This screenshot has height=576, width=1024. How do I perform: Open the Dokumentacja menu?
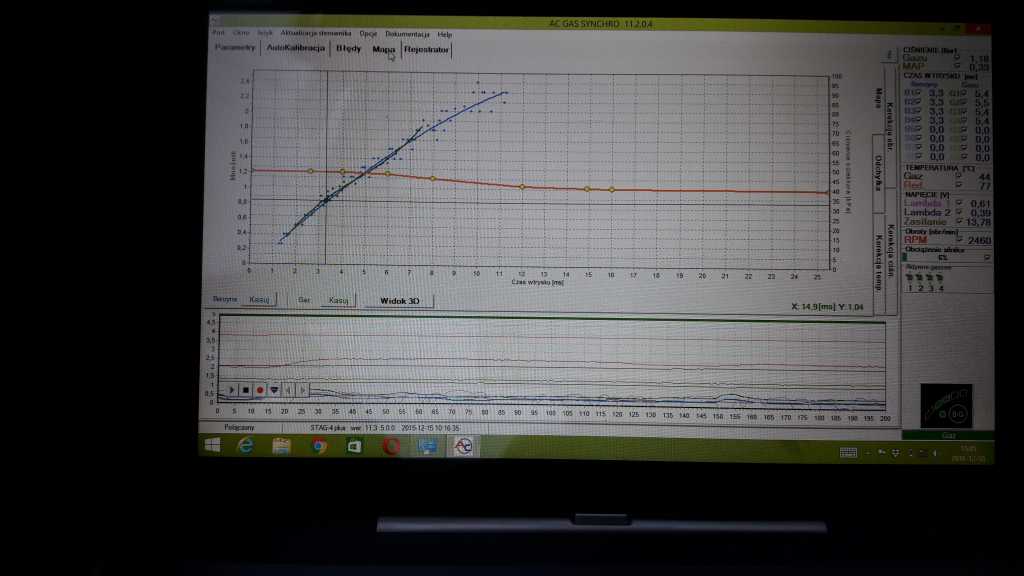click(x=407, y=34)
